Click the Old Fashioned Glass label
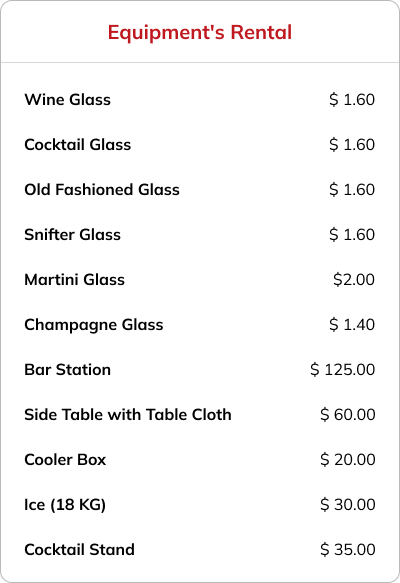The width and height of the screenshot is (400, 583). pyautogui.click(x=102, y=190)
